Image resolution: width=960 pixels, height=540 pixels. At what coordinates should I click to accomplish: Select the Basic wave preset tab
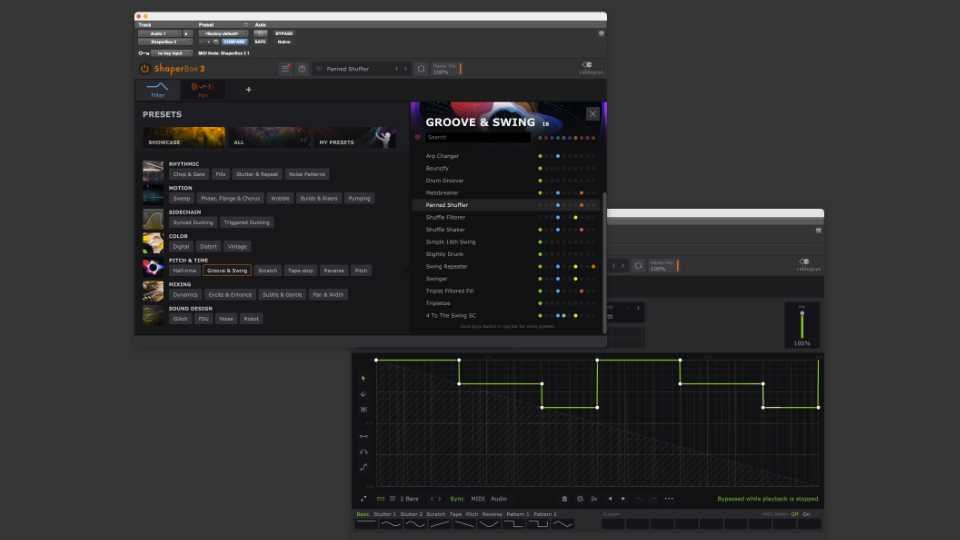[x=363, y=514]
